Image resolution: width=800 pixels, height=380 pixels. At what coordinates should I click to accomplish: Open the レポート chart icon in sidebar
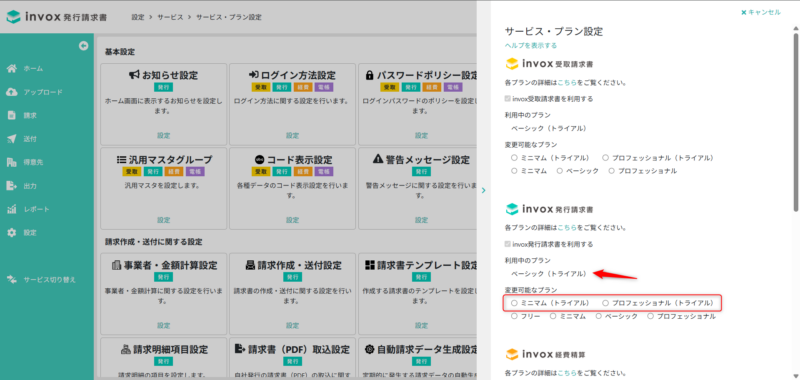pyautogui.click(x=11, y=209)
